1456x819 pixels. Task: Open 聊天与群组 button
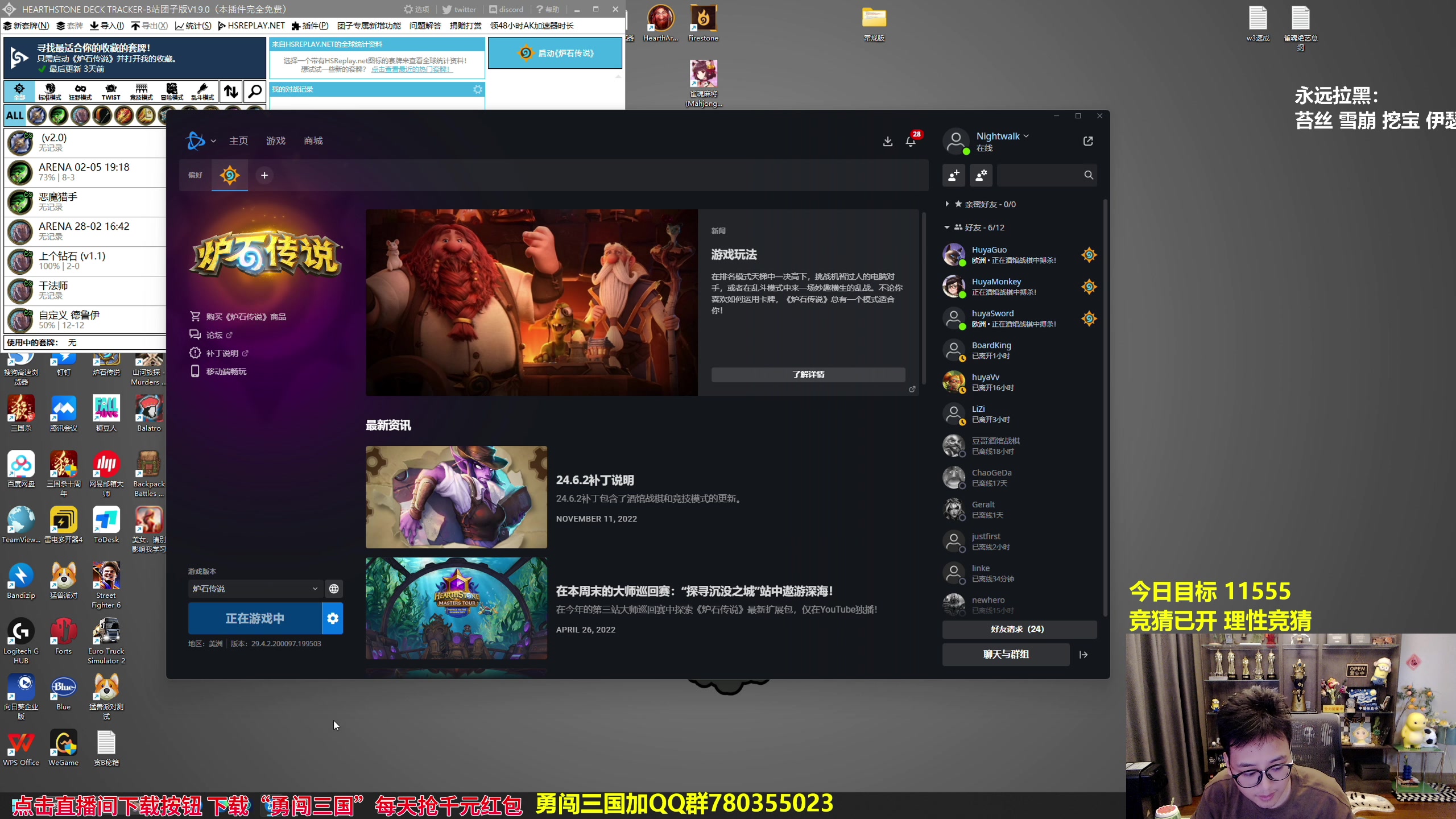tap(1006, 655)
